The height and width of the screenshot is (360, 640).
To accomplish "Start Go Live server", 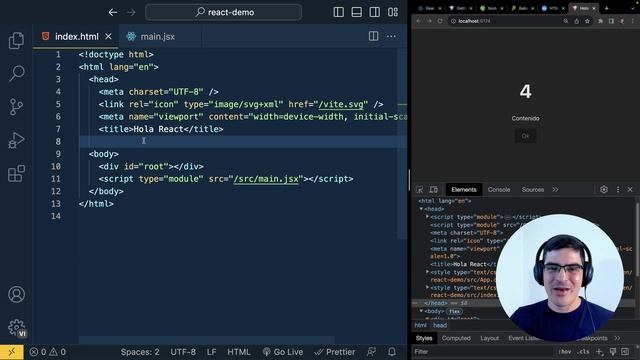I will click(283, 352).
